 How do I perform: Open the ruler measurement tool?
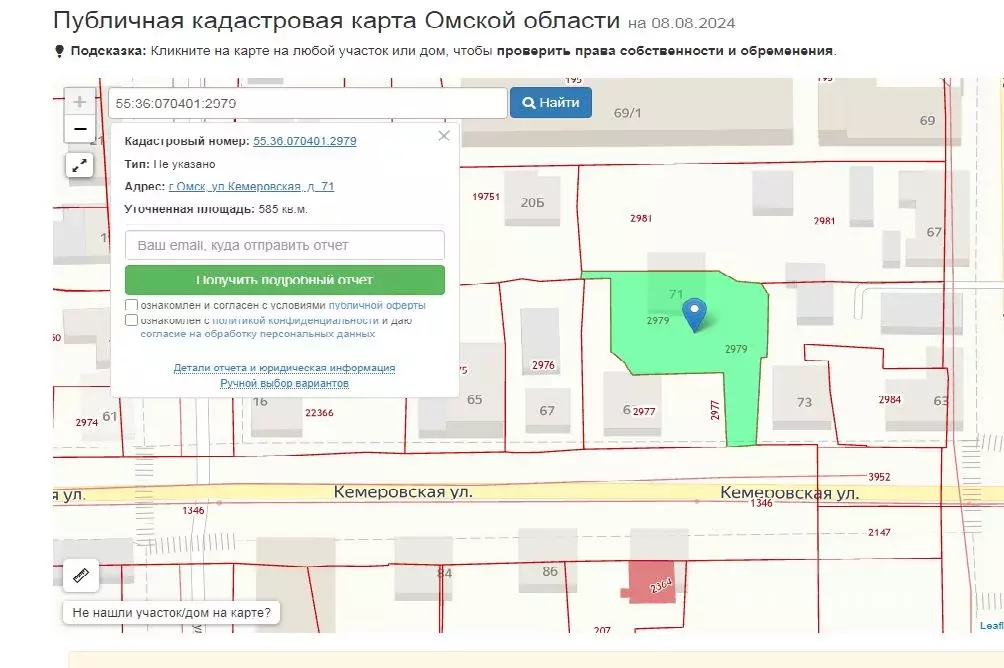pyautogui.click(x=81, y=575)
